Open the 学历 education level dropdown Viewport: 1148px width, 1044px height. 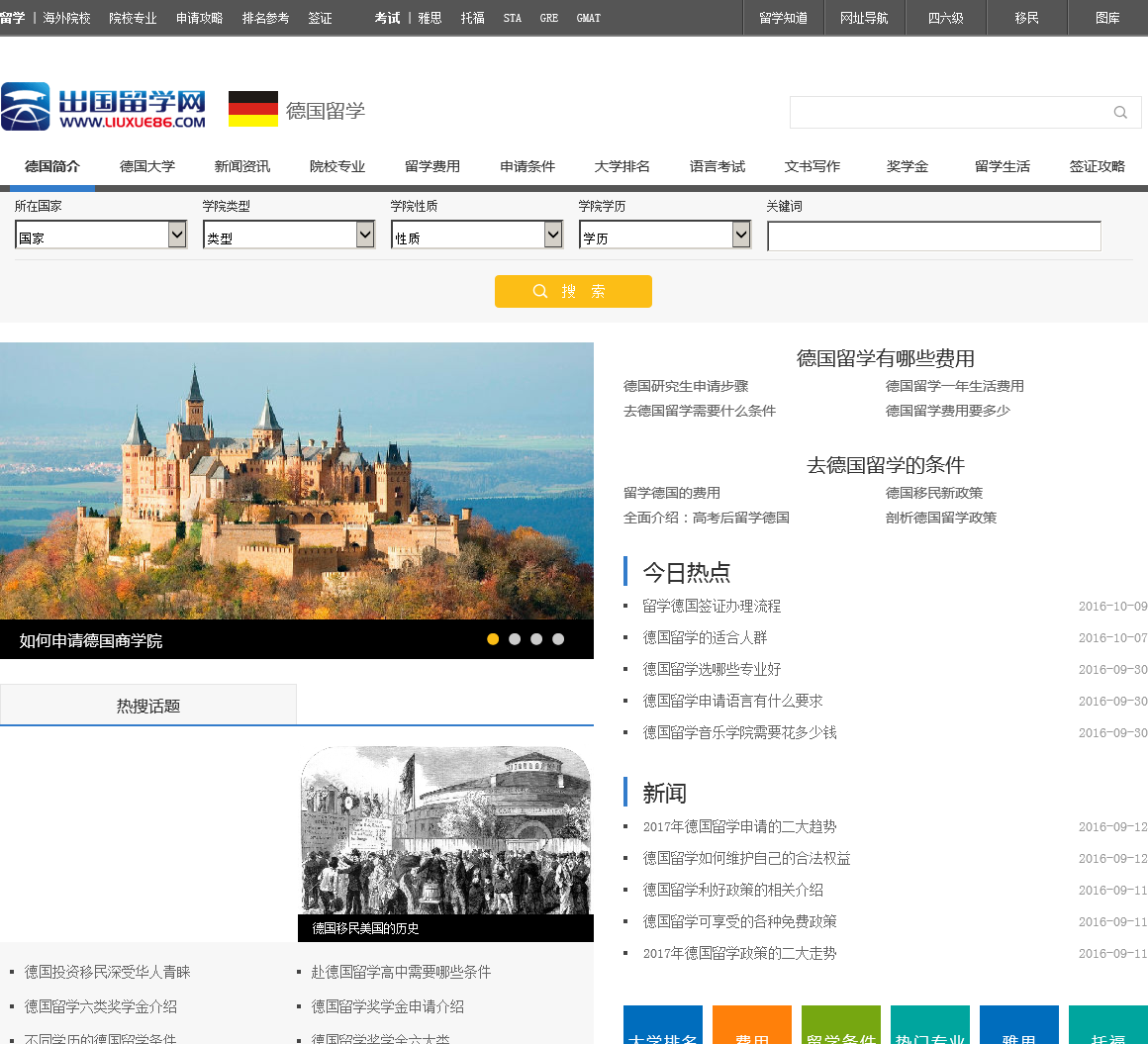tap(665, 236)
